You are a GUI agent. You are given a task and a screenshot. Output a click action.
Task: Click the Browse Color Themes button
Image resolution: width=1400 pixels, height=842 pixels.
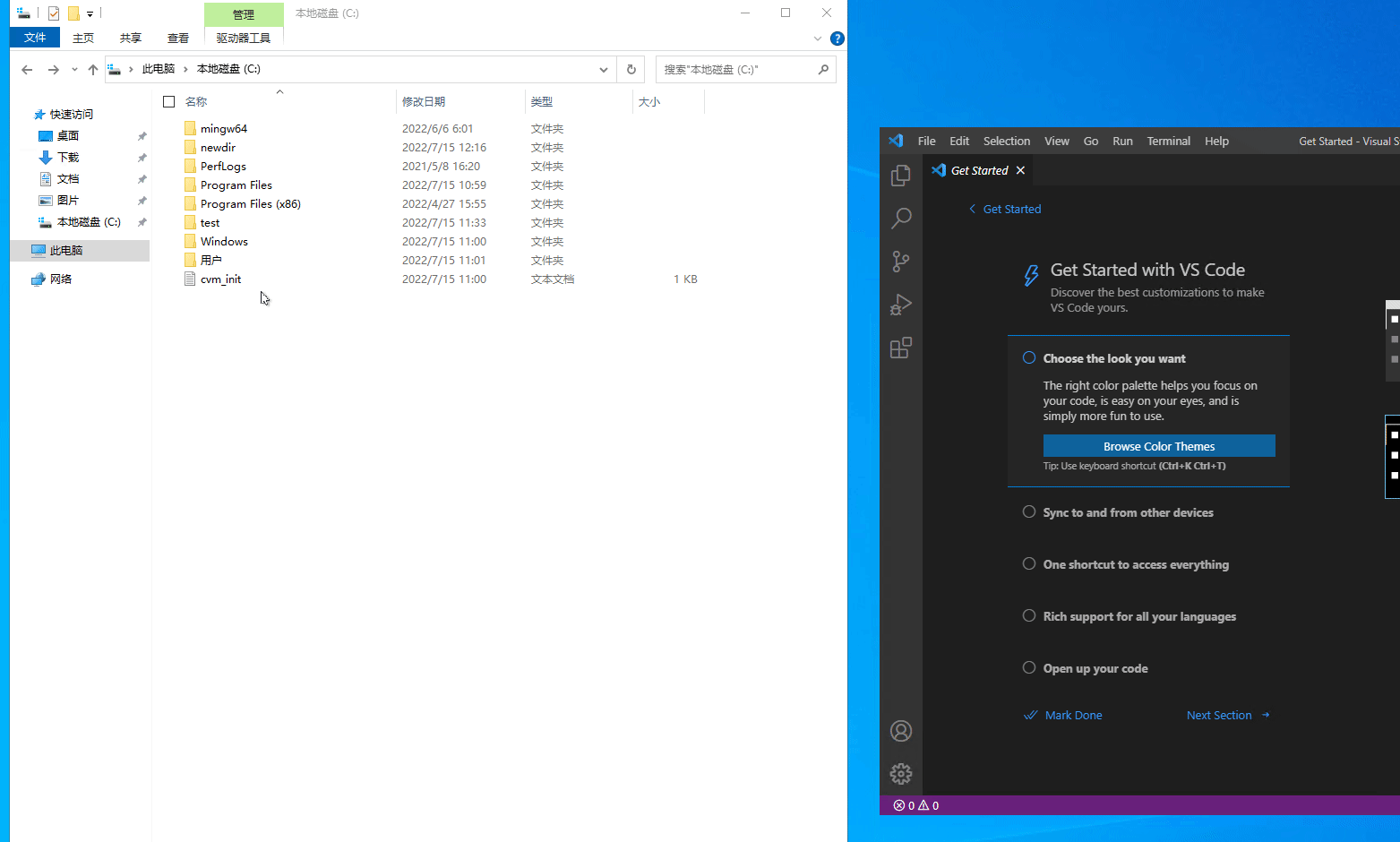[x=1158, y=446]
